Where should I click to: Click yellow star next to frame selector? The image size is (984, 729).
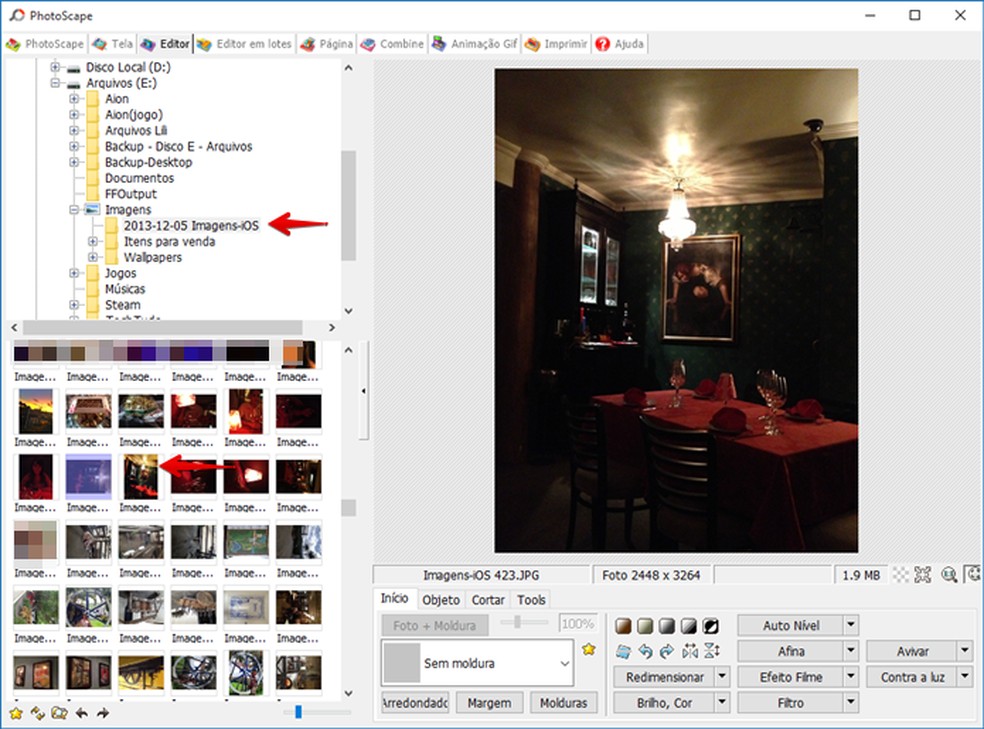tap(589, 650)
